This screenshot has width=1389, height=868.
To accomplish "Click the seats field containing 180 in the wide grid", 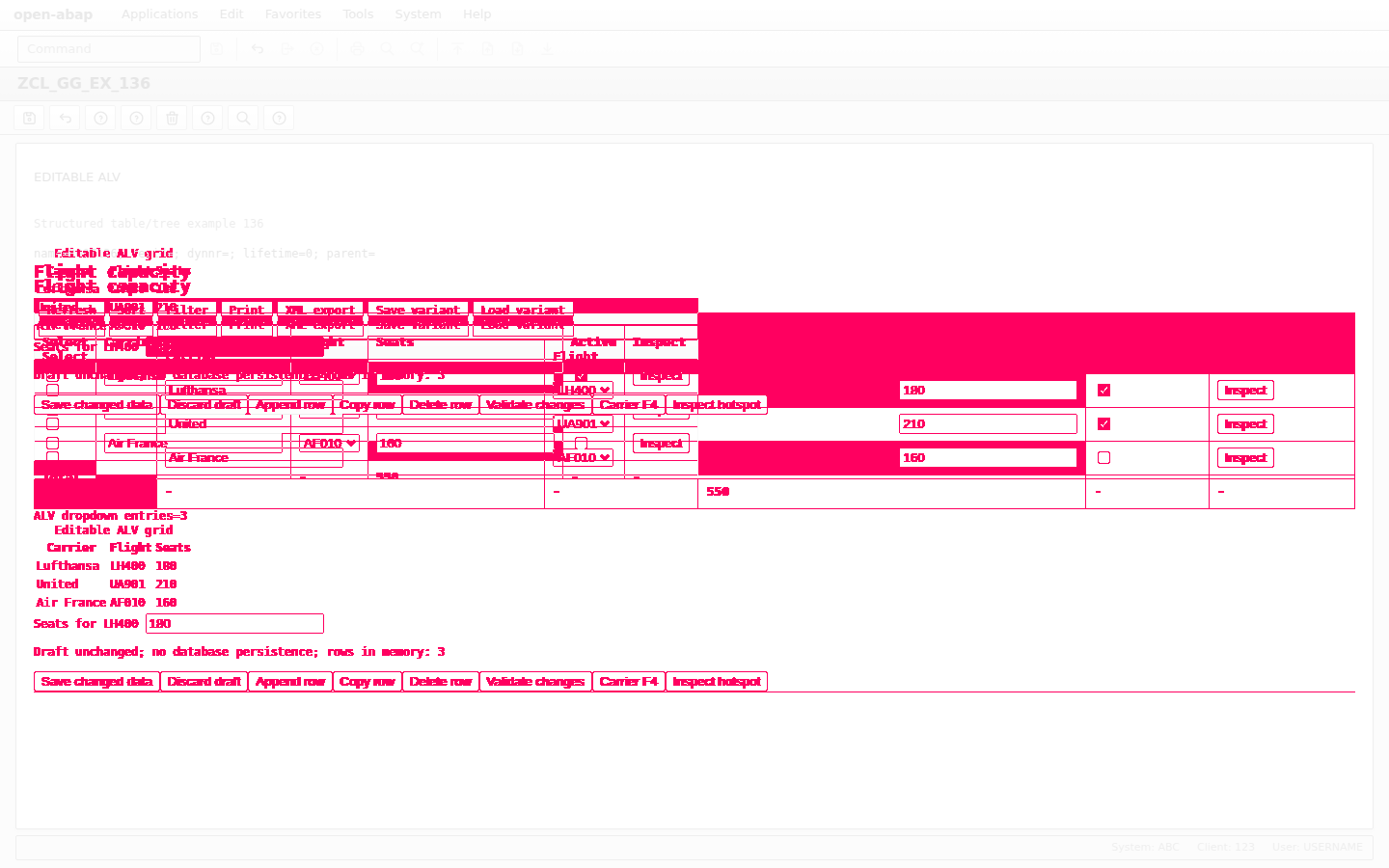I will point(988,391).
